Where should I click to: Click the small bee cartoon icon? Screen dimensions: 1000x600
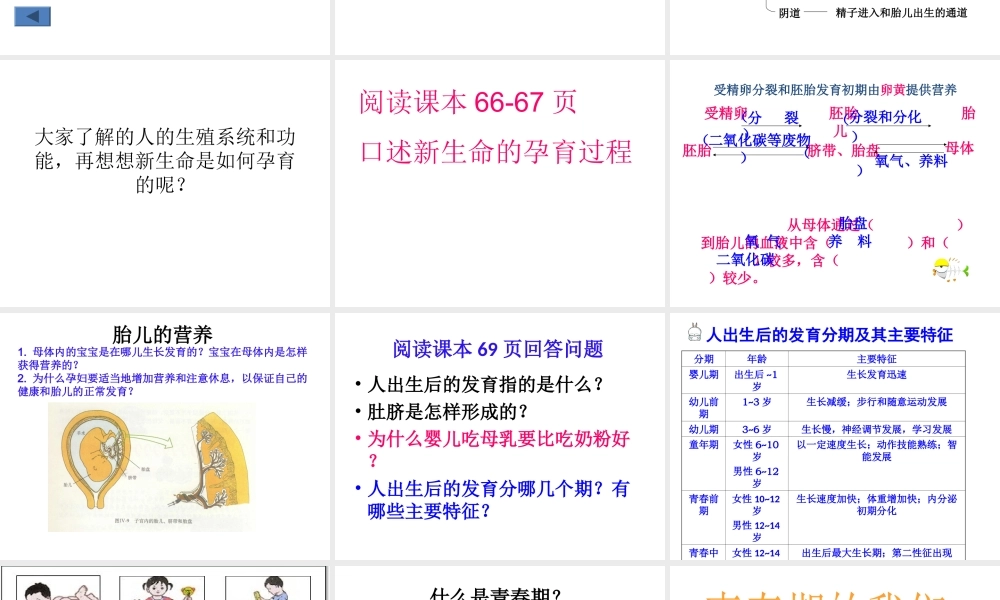point(950,270)
